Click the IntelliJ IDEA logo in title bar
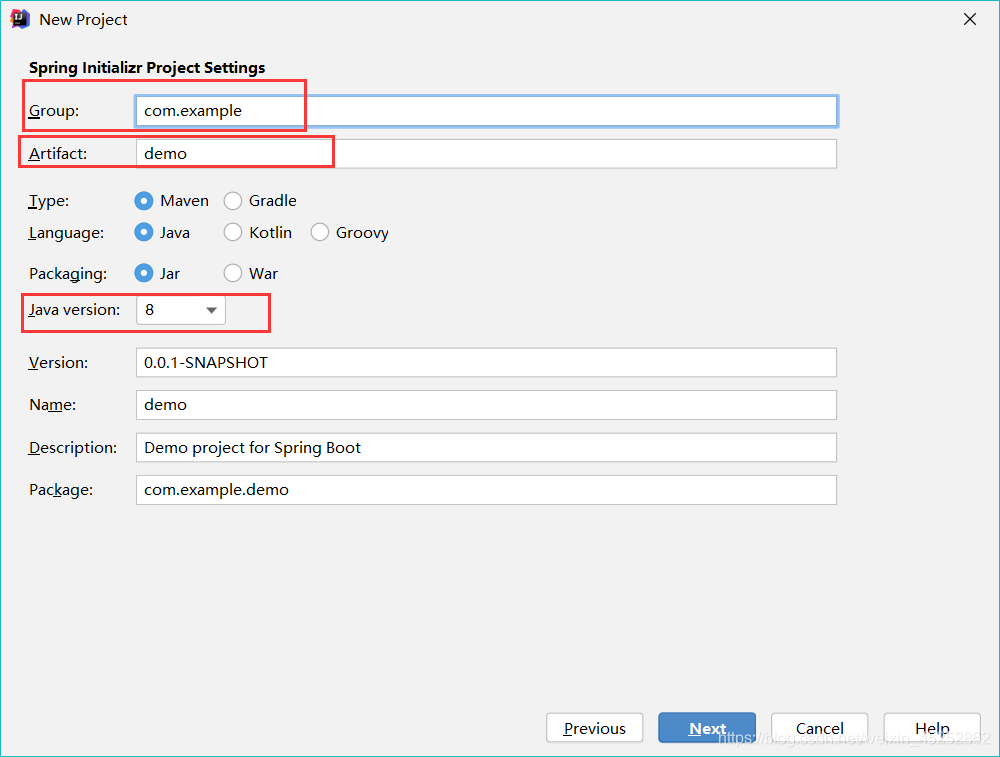This screenshot has width=1000, height=757. (20, 19)
